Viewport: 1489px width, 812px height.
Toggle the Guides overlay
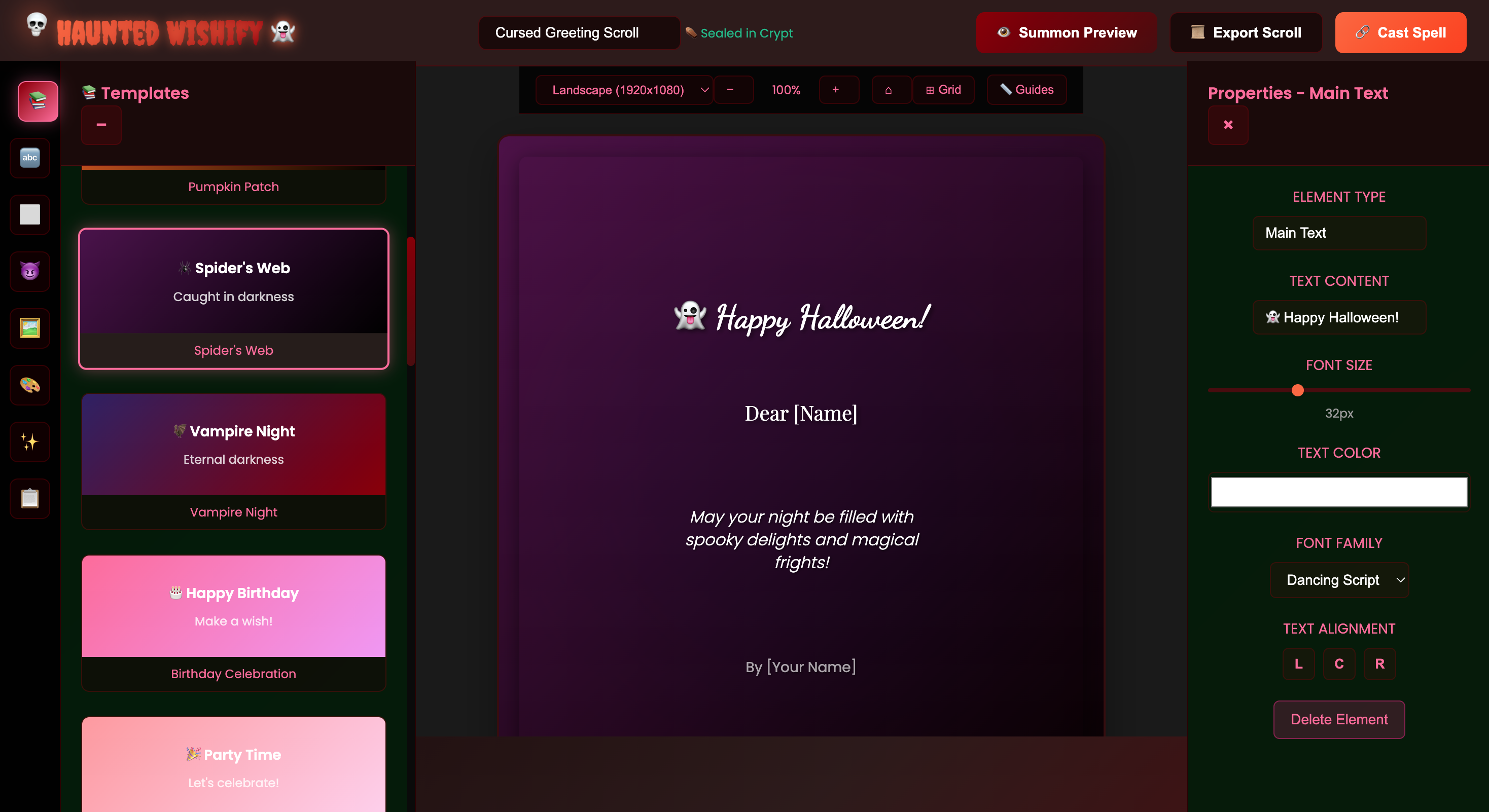click(x=1026, y=90)
